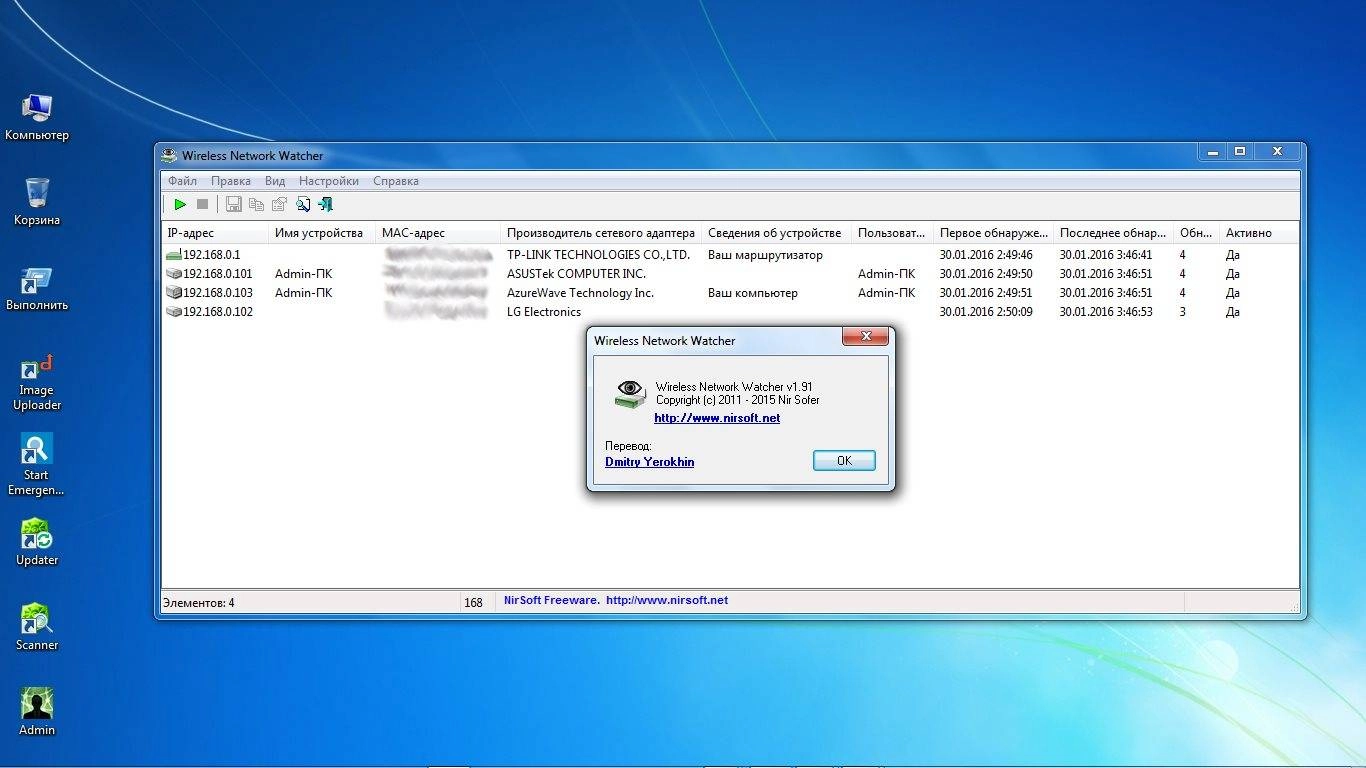Select the Start Emergen... desktop shortcut

(37, 465)
